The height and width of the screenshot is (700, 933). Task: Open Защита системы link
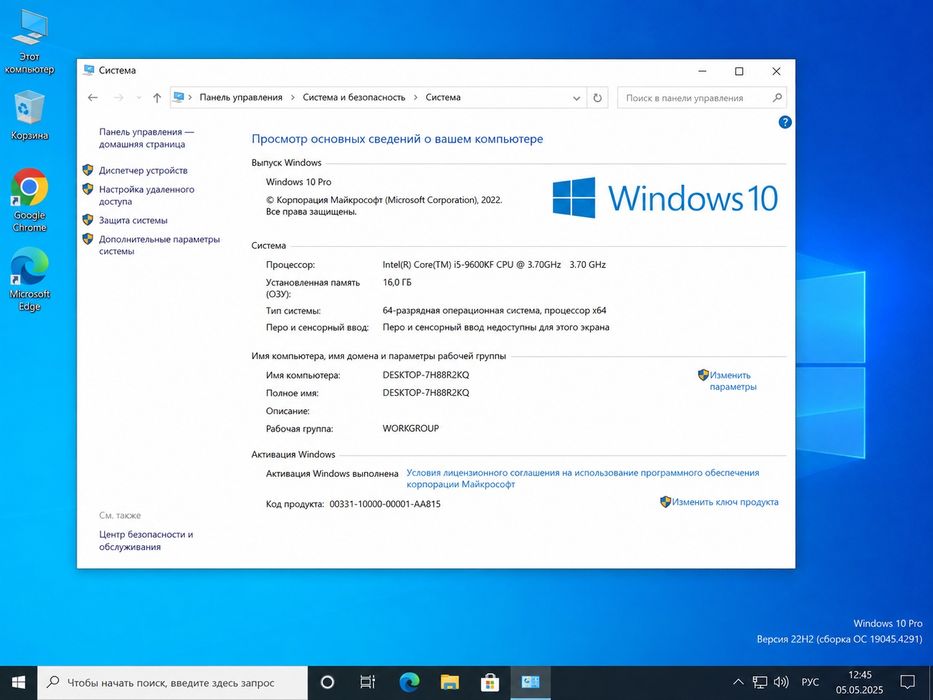[x=133, y=220]
